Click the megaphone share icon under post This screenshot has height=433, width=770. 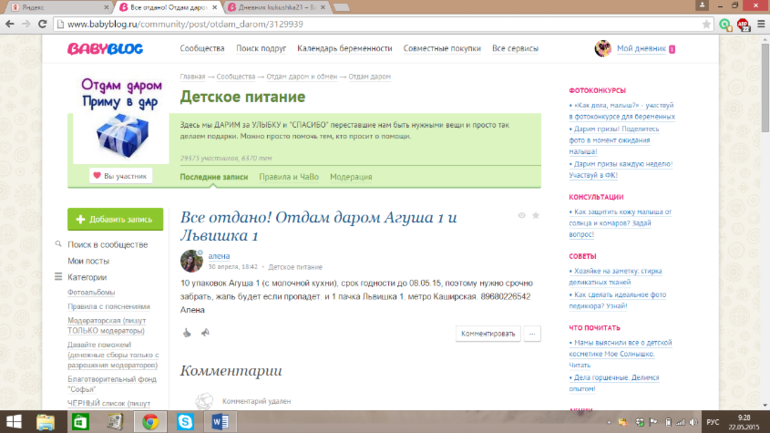(x=205, y=333)
